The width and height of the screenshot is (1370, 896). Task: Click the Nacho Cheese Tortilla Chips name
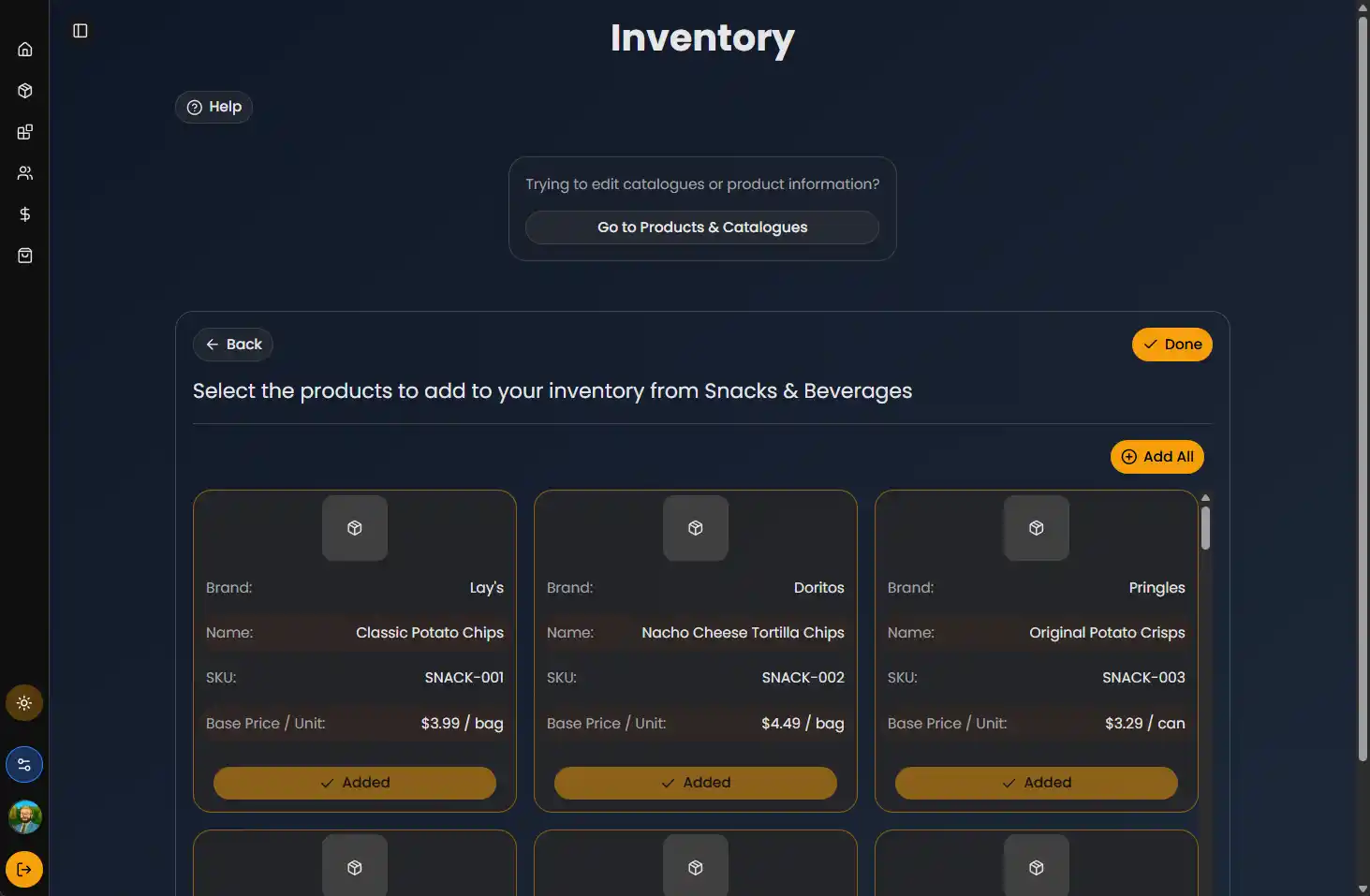coord(743,633)
